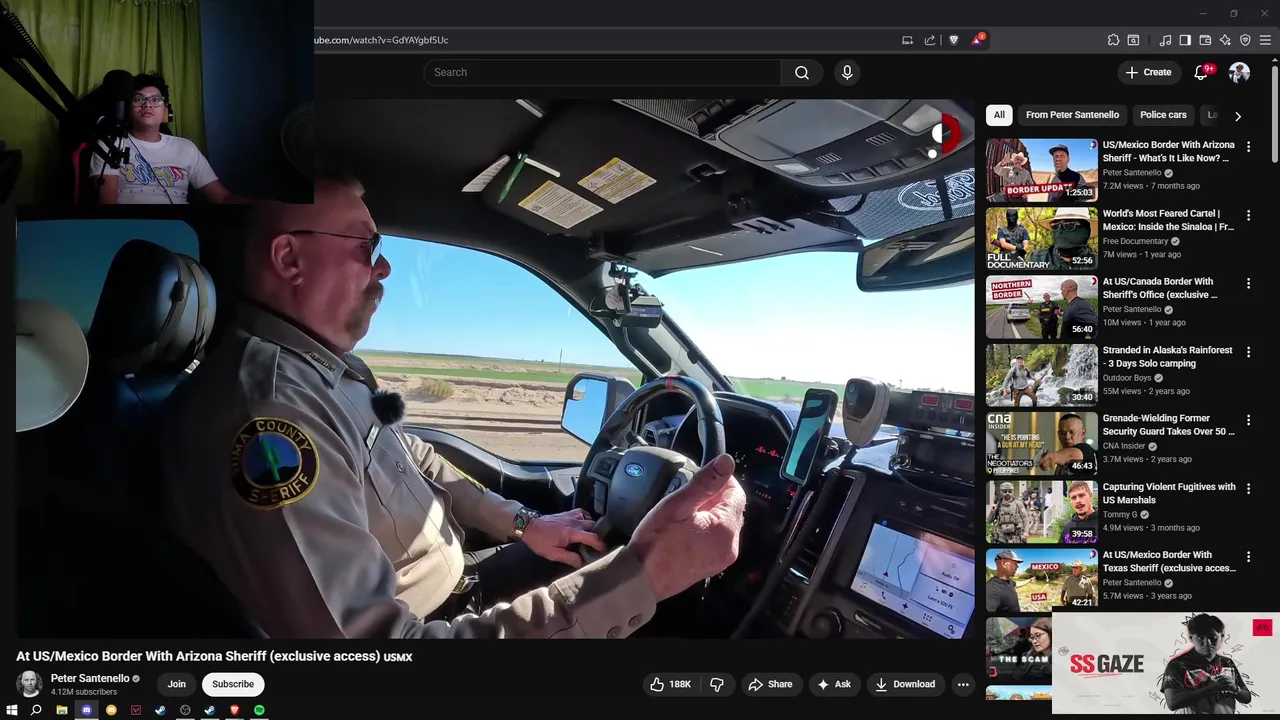Dislike the video with thumbs-down button
The width and height of the screenshot is (1280, 720).
click(x=717, y=684)
